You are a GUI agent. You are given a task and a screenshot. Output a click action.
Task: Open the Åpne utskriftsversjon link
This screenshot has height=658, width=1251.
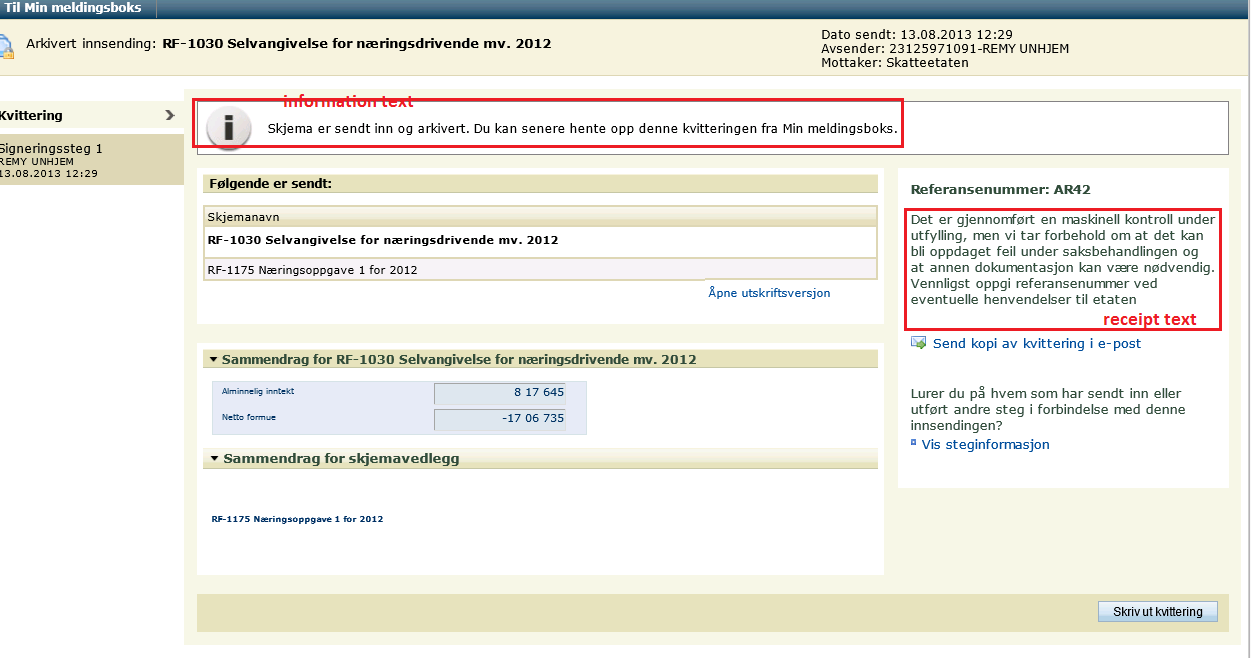[x=768, y=293]
